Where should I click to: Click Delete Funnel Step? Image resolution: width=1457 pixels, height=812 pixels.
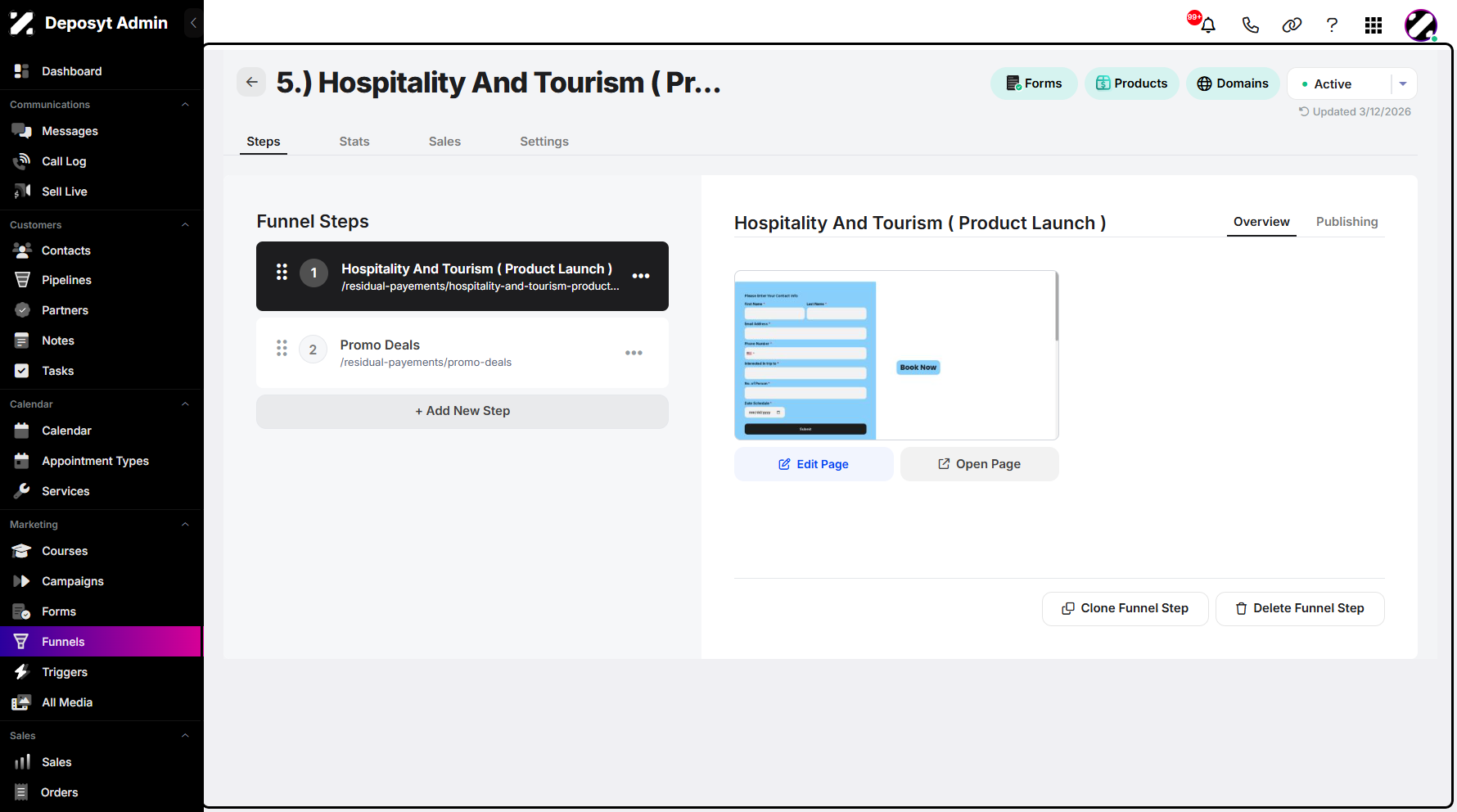(x=1300, y=608)
